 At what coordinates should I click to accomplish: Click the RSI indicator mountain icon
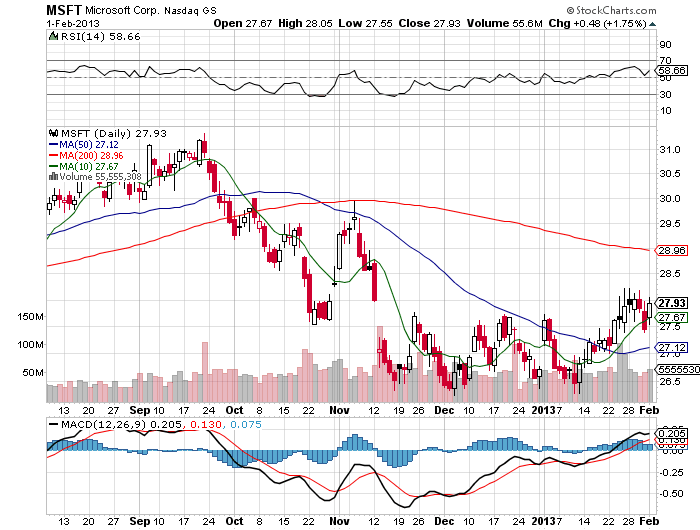click(53, 36)
